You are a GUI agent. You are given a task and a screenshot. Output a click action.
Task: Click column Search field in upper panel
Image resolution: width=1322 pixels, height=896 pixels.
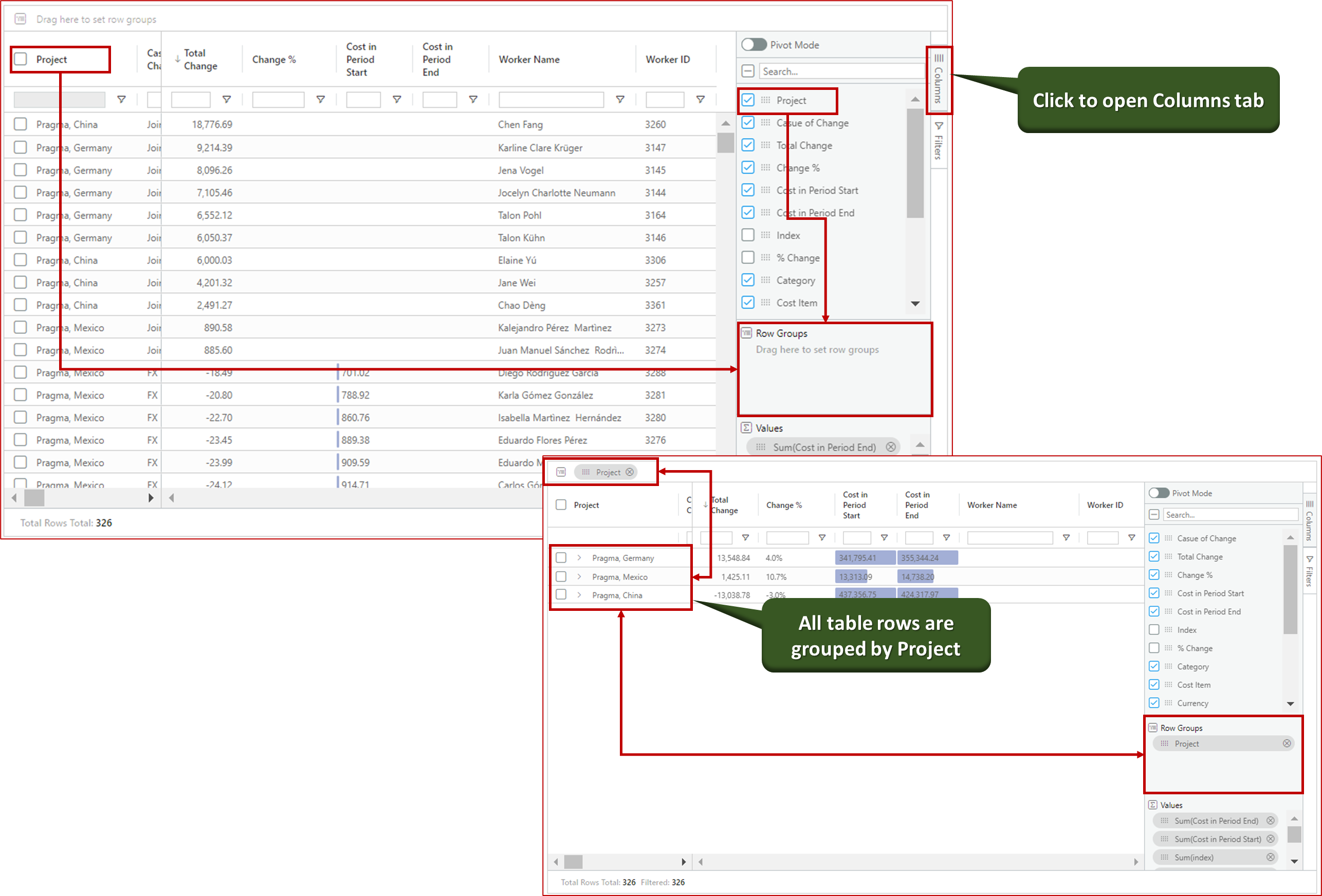pyautogui.click(x=842, y=71)
